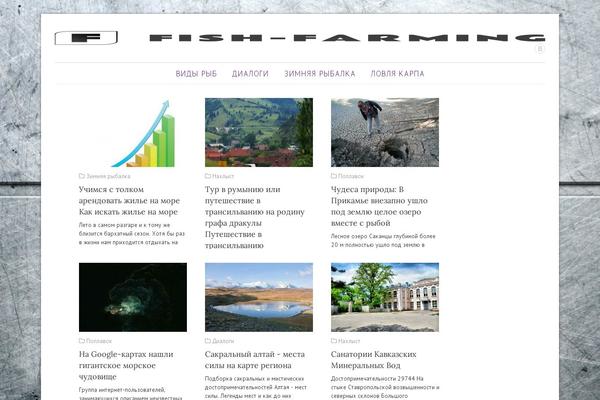The height and width of the screenshot is (400, 600).
Task: Click excerpt text Лесное озеро Саканцы глубиной
Action: [383, 240]
